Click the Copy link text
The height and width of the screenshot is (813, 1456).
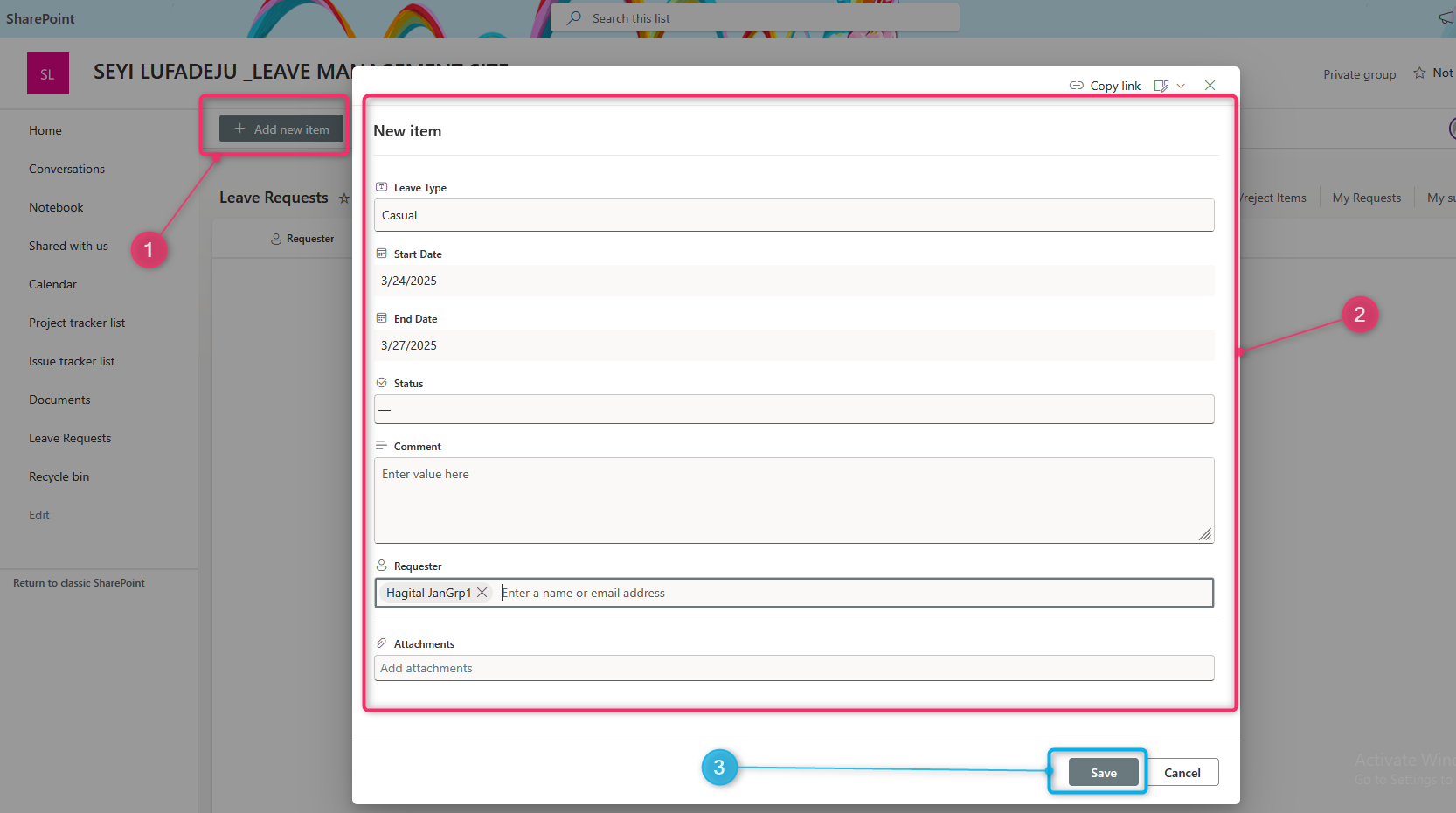(1115, 86)
